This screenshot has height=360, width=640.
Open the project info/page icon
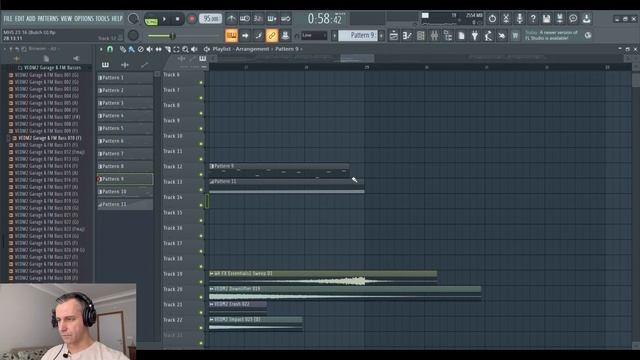tap(461, 36)
